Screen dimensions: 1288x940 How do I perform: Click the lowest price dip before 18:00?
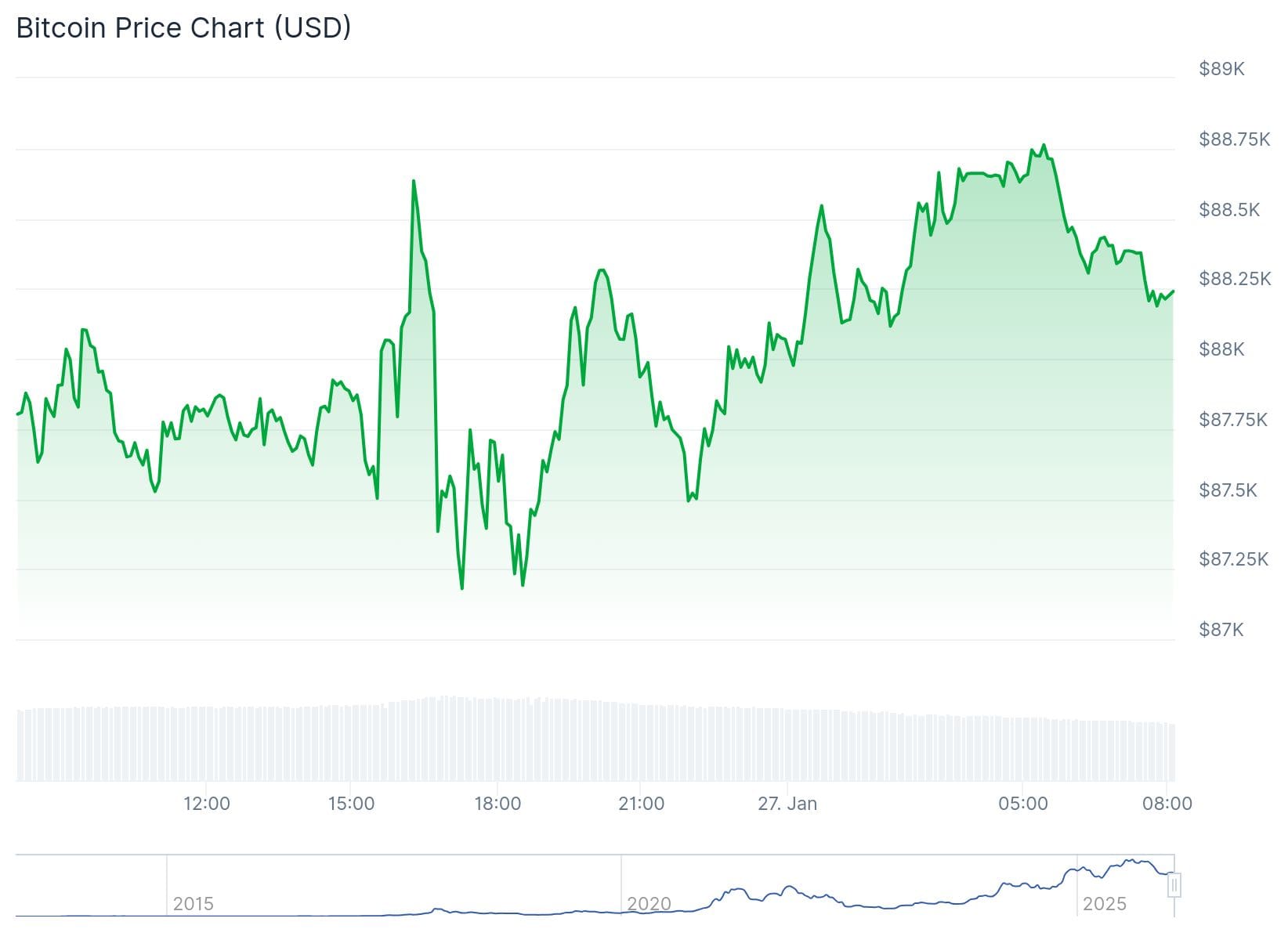point(461,588)
